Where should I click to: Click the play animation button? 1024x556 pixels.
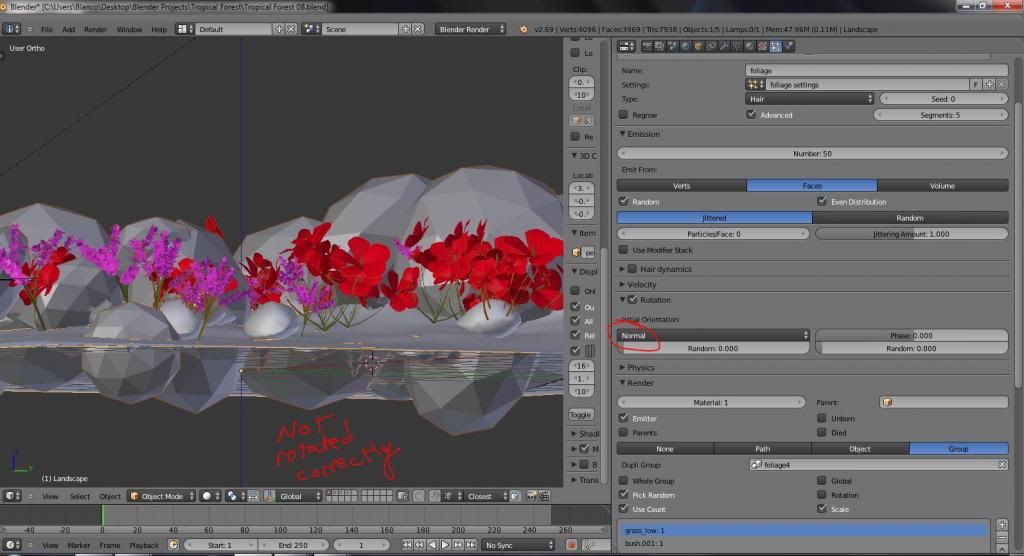pos(445,545)
